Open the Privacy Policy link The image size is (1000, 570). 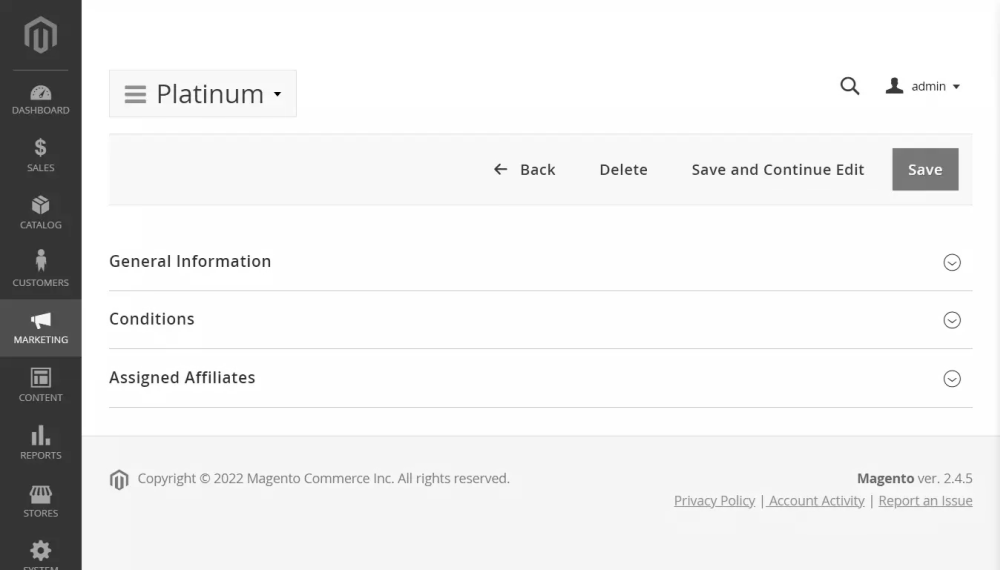click(x=714, y=501)
